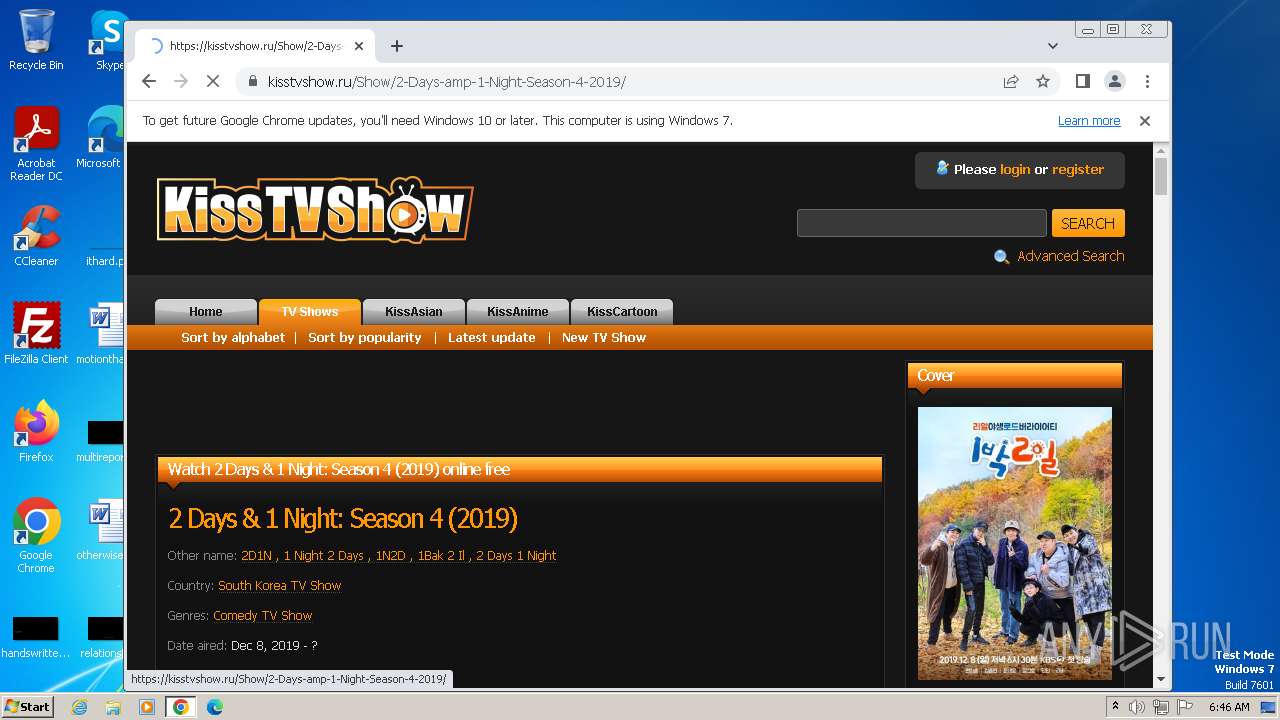Image resolution: width=1280 pixels, height=720 pixels.
Task: Open Chrome's three-dot menu
Action: pos(1147,82)
